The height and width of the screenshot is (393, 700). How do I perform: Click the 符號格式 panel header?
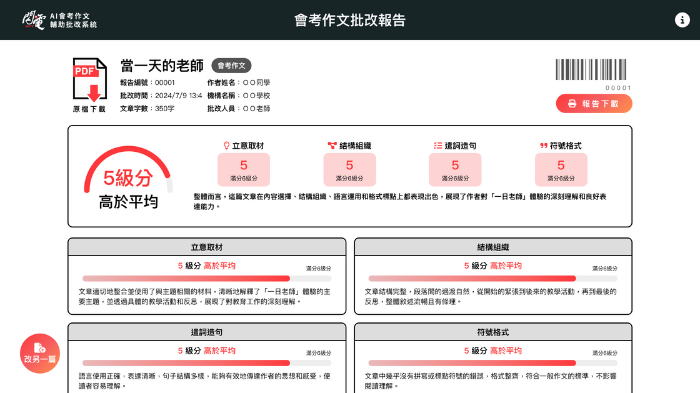click(x=493, y=332)
